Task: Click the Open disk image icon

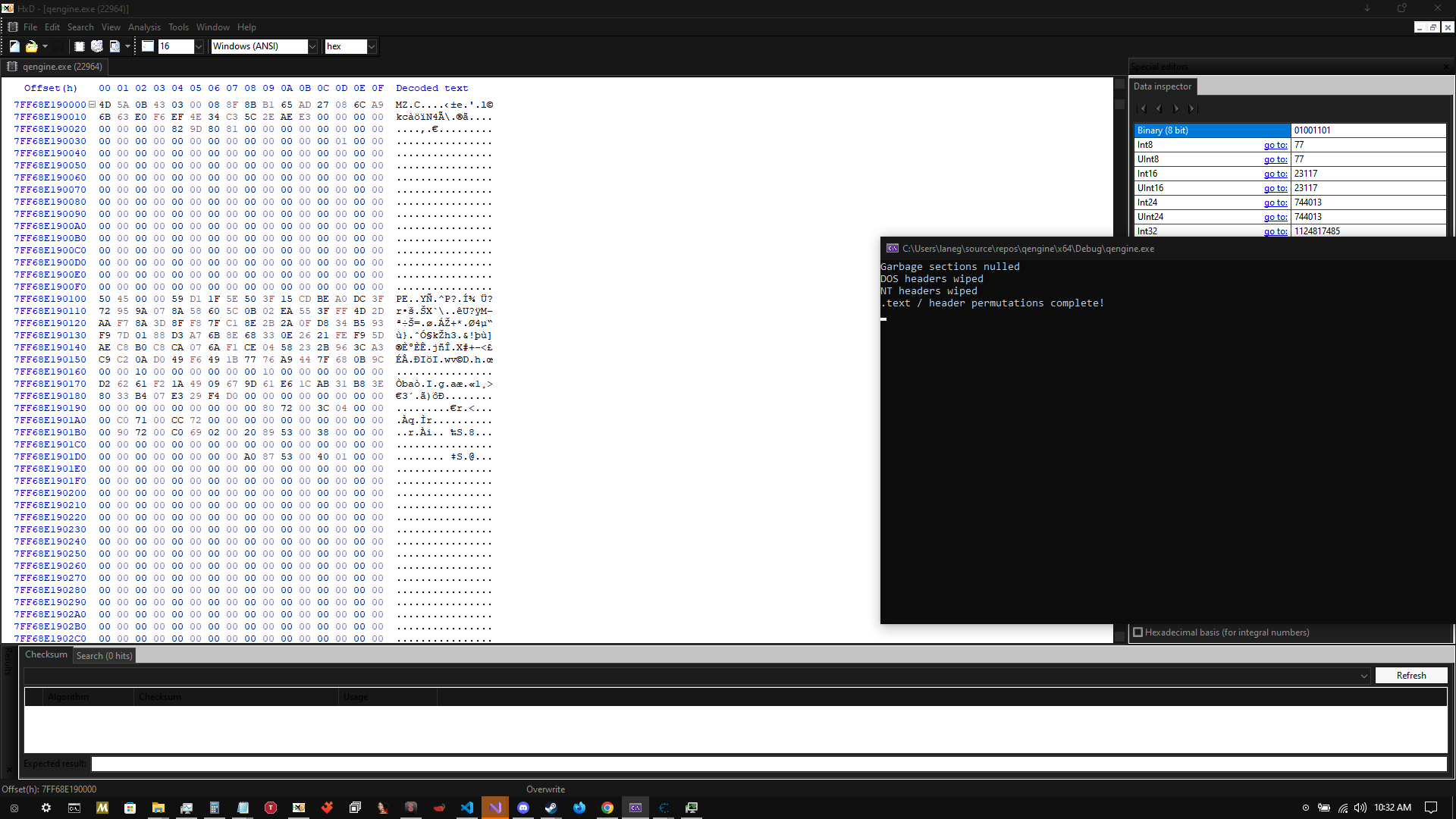Action: coord(115,46)
